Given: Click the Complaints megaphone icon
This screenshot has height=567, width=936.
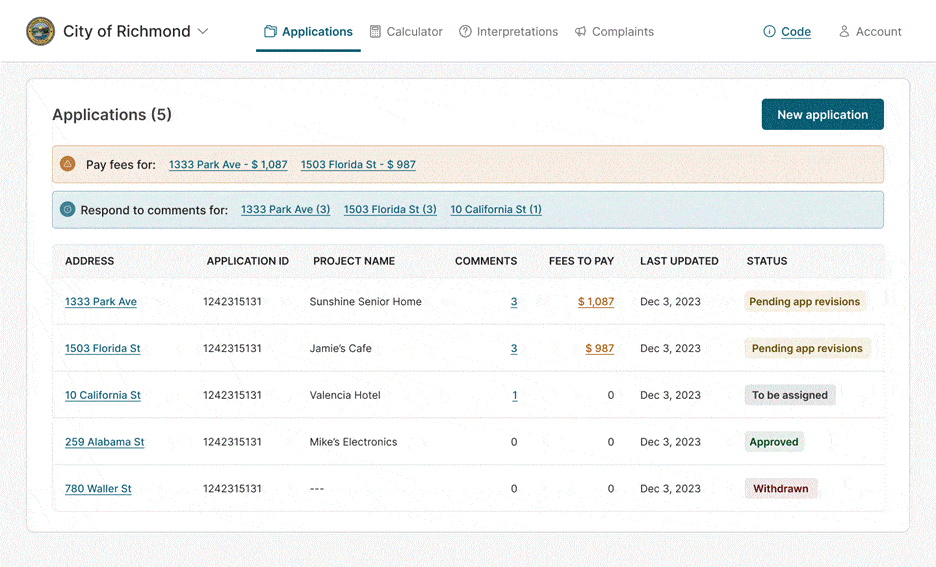Looking at the screenshot, I should (580, 32).
